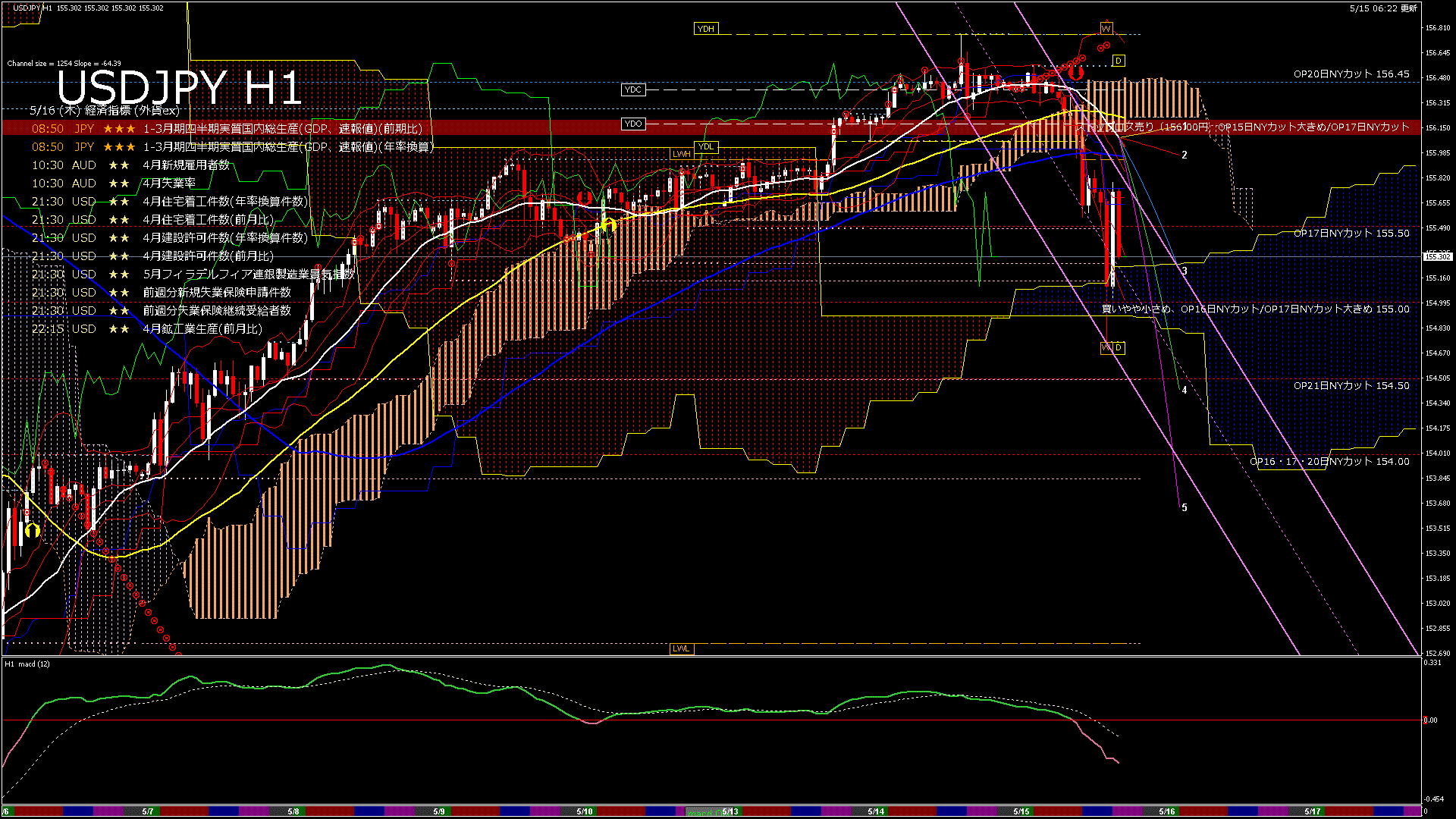The width and height of the screenshot is (1456, 819).
Task: Click the JPY 08:50 GDP quarterly calendar entry
Action: pyautogui.click(x=227, y=129)
